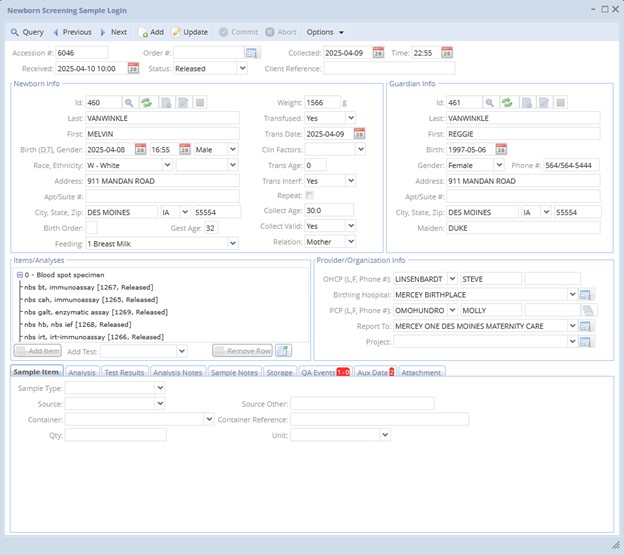Click the Client Reference input field
The width and height of the screenshot is (624, 555).
pos(389,68)
